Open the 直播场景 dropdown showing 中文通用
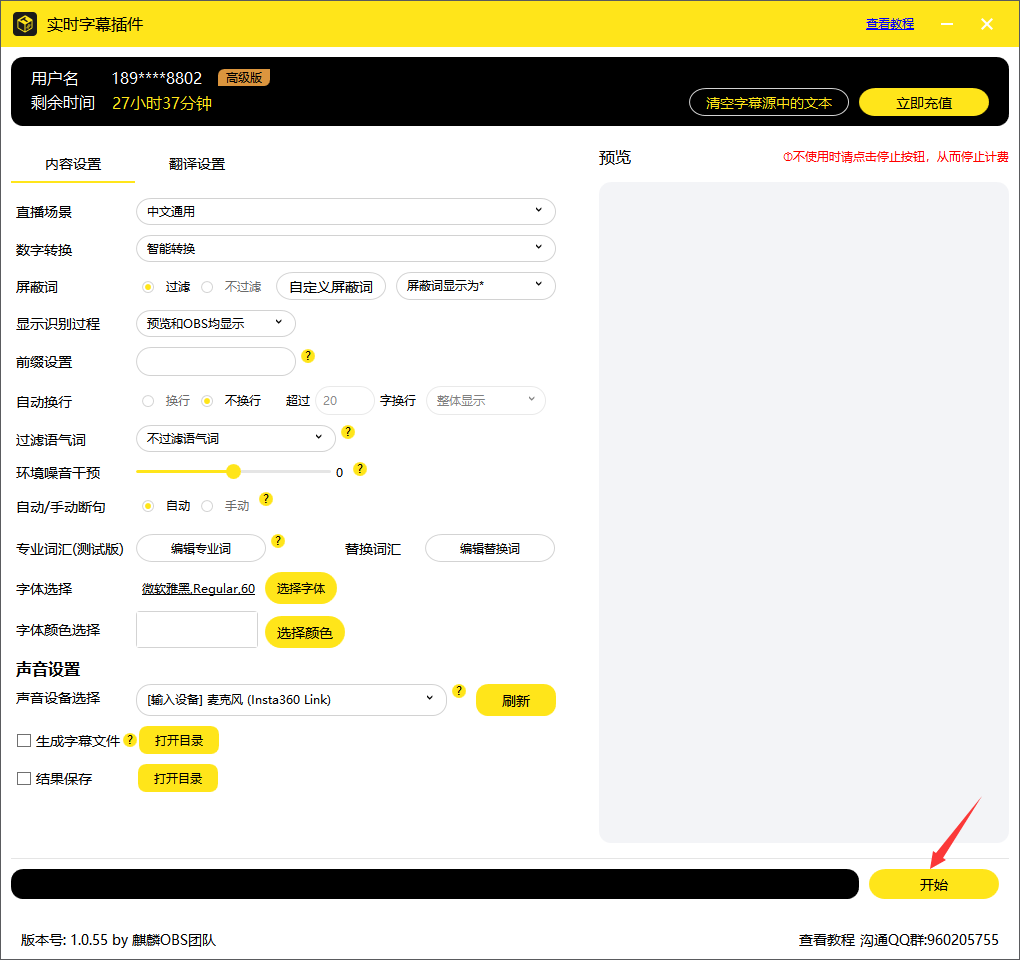The width and height of the screenshot is (1020, 960). (345, 211)
